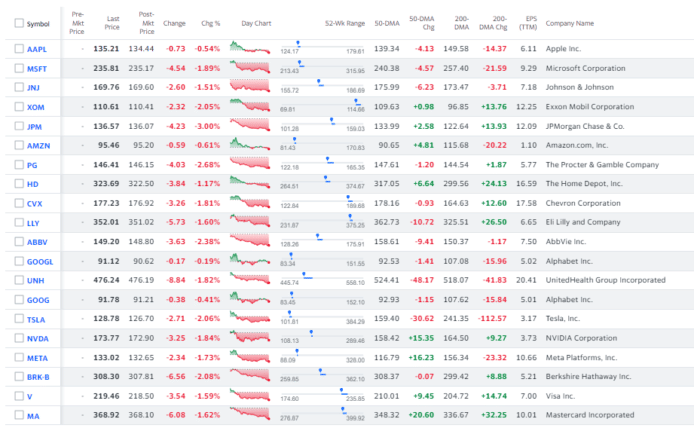This screenshot has height=428, width=694.
Task: Click UnitedHealth Group Incorporated name
Action: coord(605,280)
